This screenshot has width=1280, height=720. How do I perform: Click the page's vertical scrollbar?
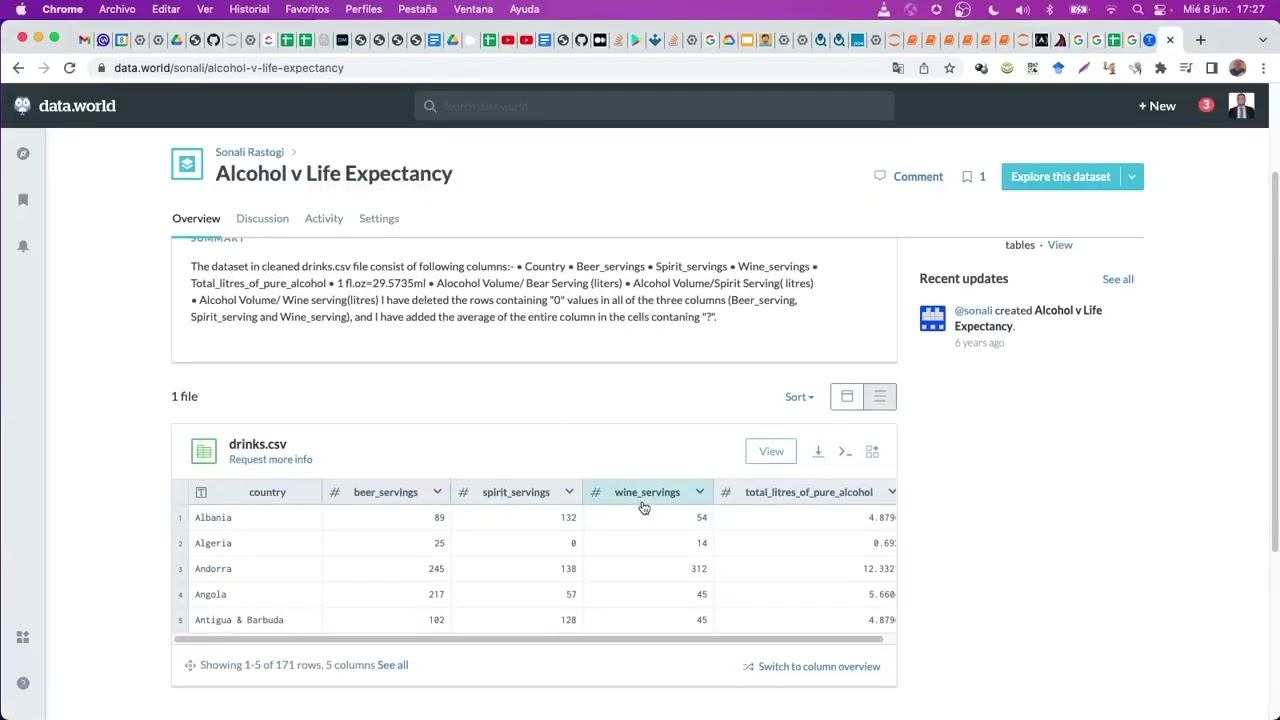click(x=1274, y=360)
